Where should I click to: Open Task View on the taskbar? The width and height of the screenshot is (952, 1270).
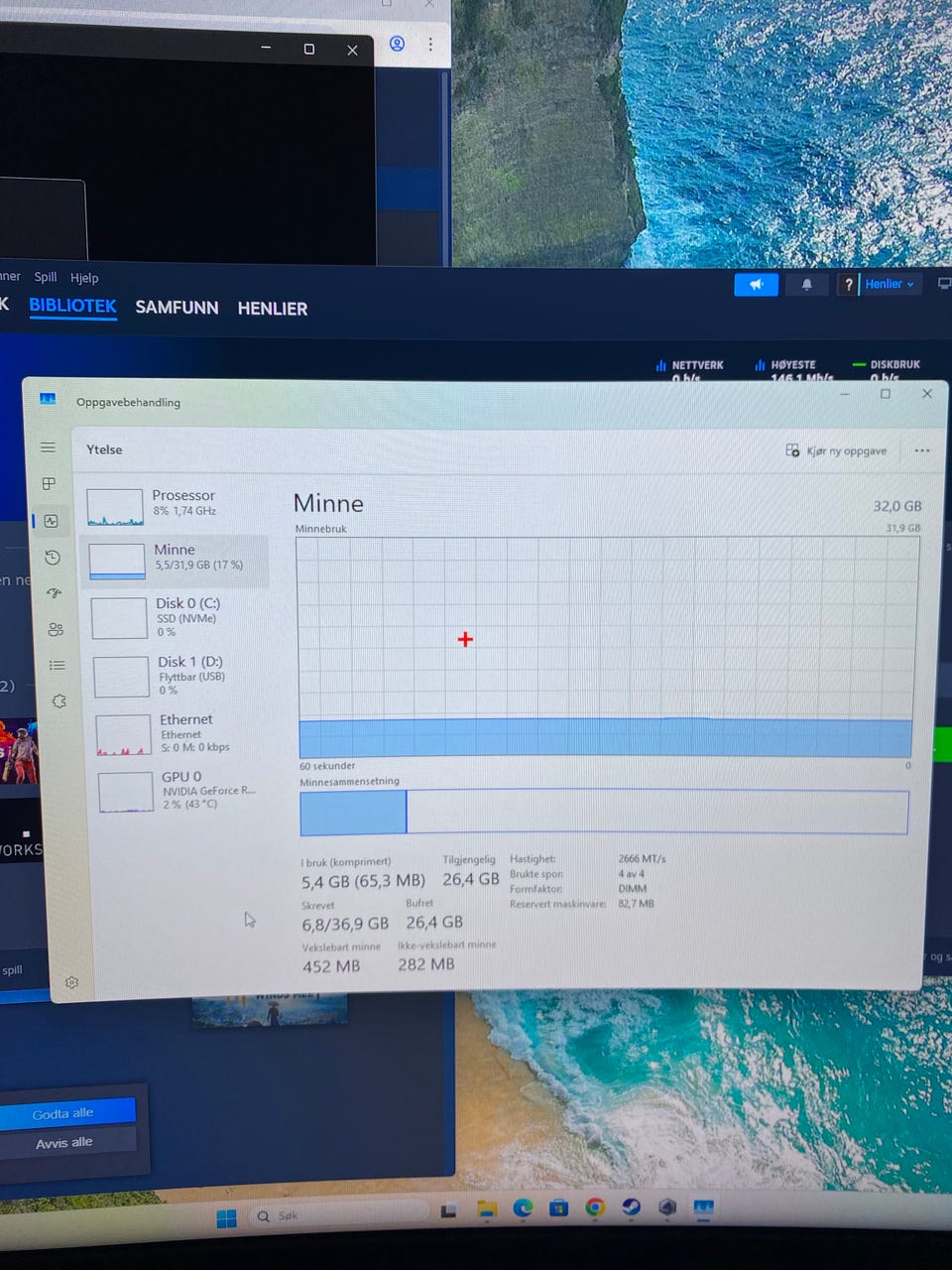tap(448, 1210)
